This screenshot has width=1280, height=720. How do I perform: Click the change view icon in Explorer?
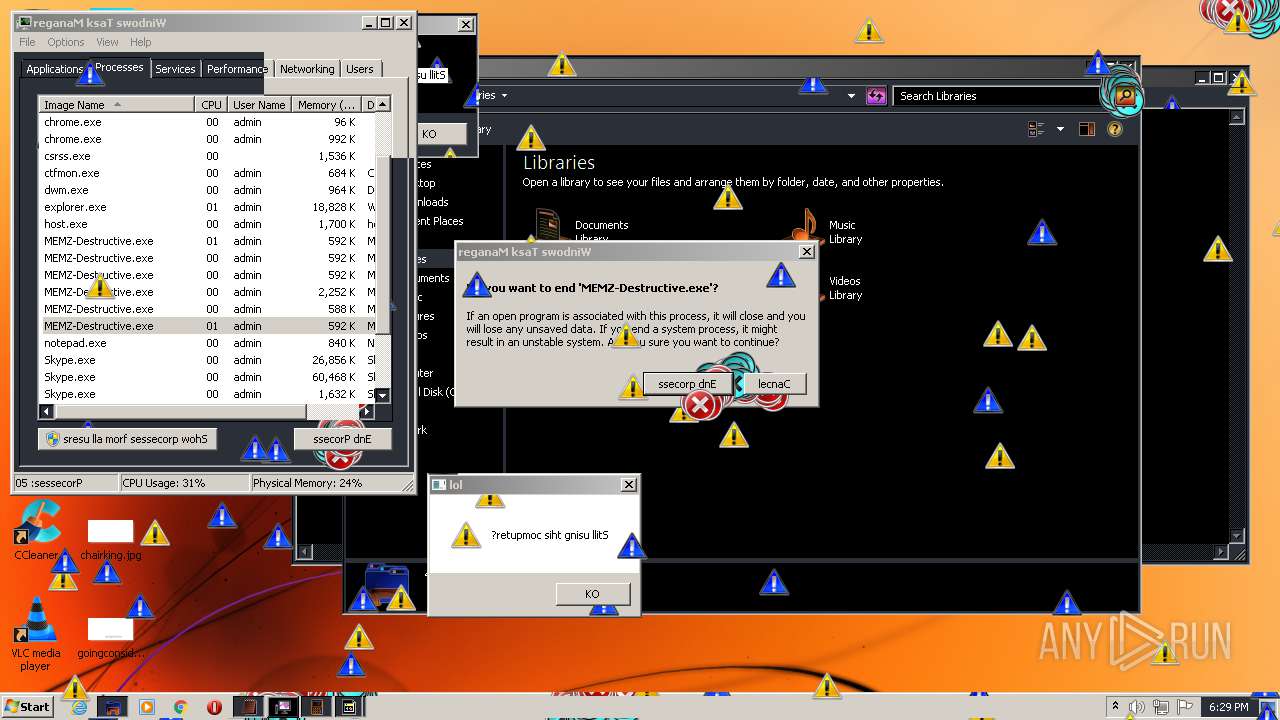1037,129
